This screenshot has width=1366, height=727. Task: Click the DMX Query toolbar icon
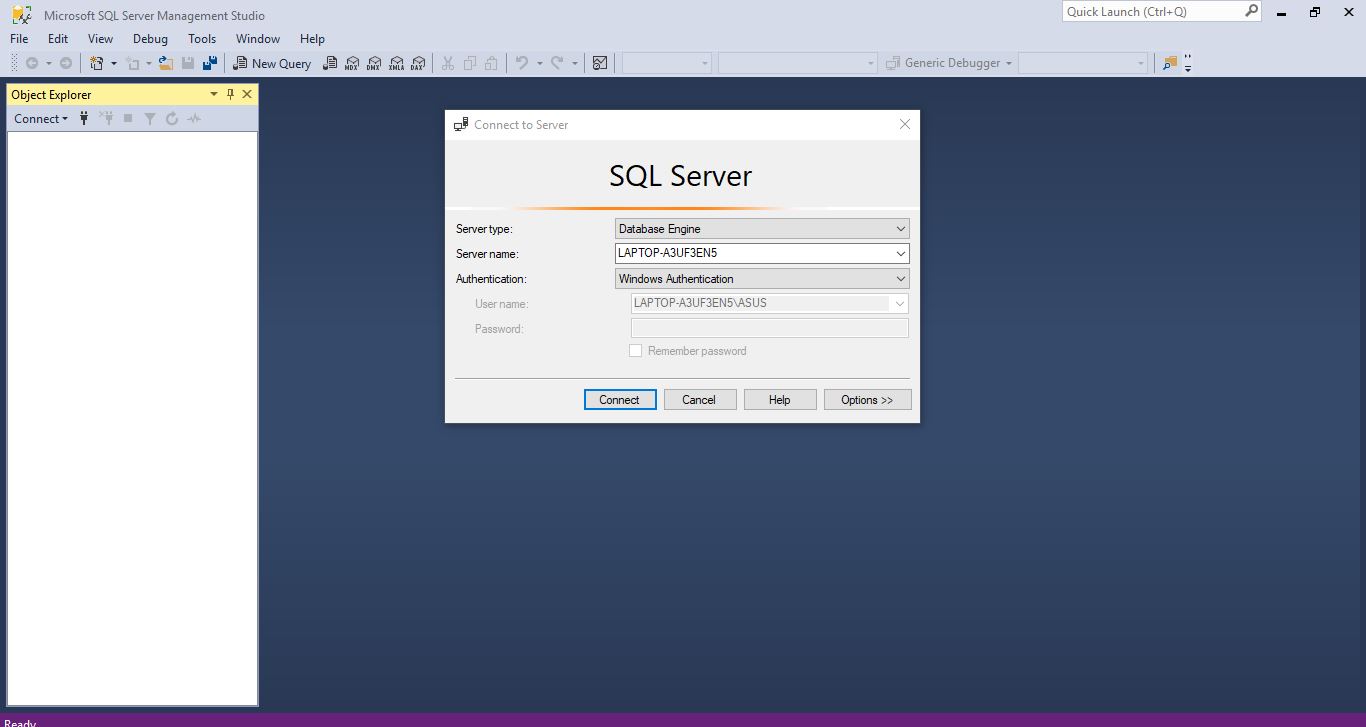pos(374,63)
